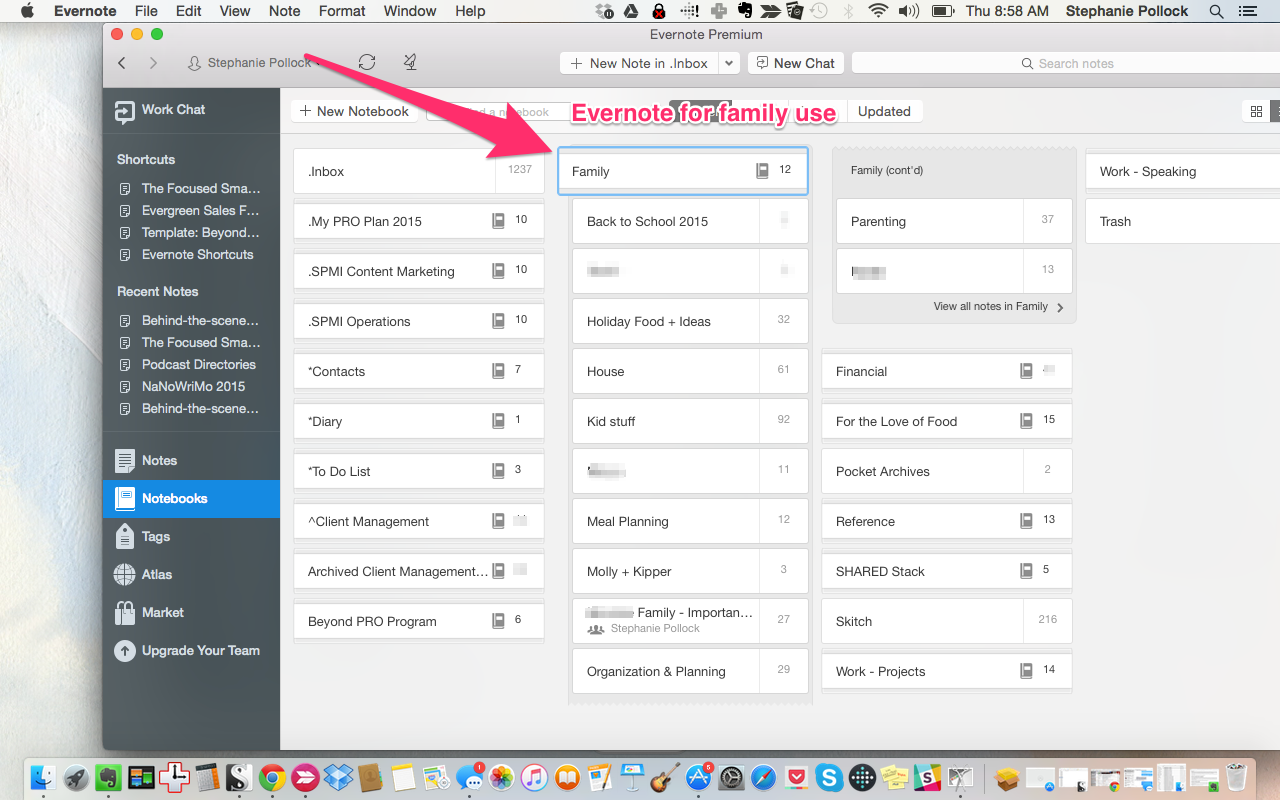Image resolution: width=1280 pixels, height=800 pixels.
Task: Open Launchpad from the Dock
Action: coord(75,777)
